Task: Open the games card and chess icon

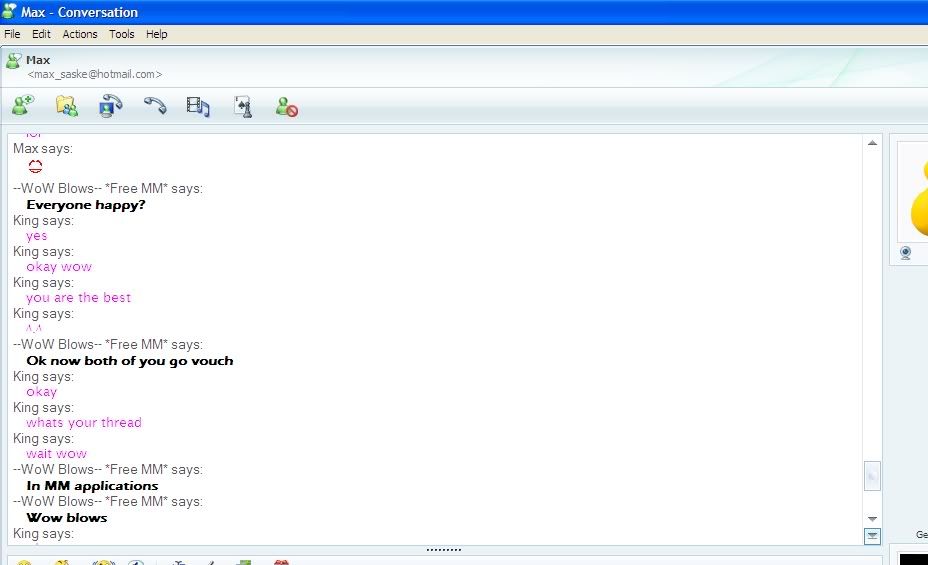Action: (x=243, y=106)
